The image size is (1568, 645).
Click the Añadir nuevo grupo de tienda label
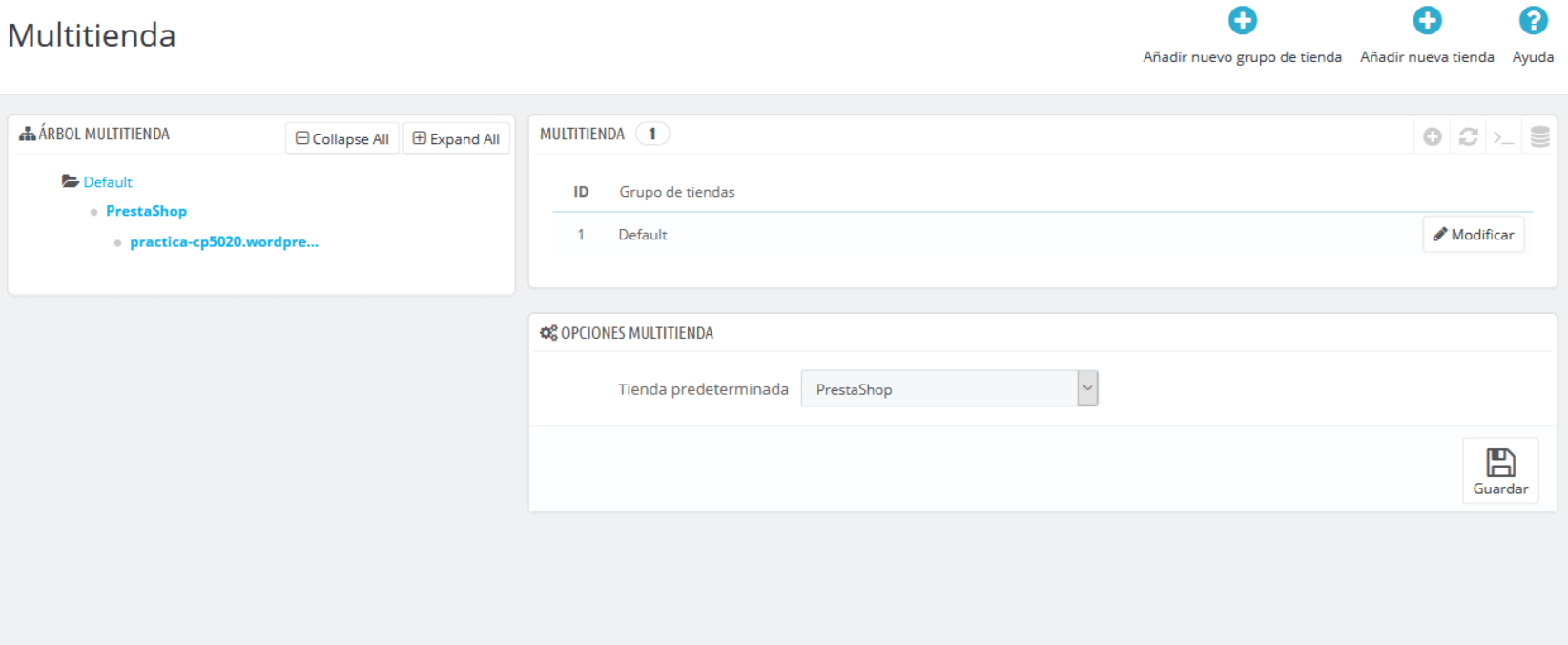click(1242, 57)
